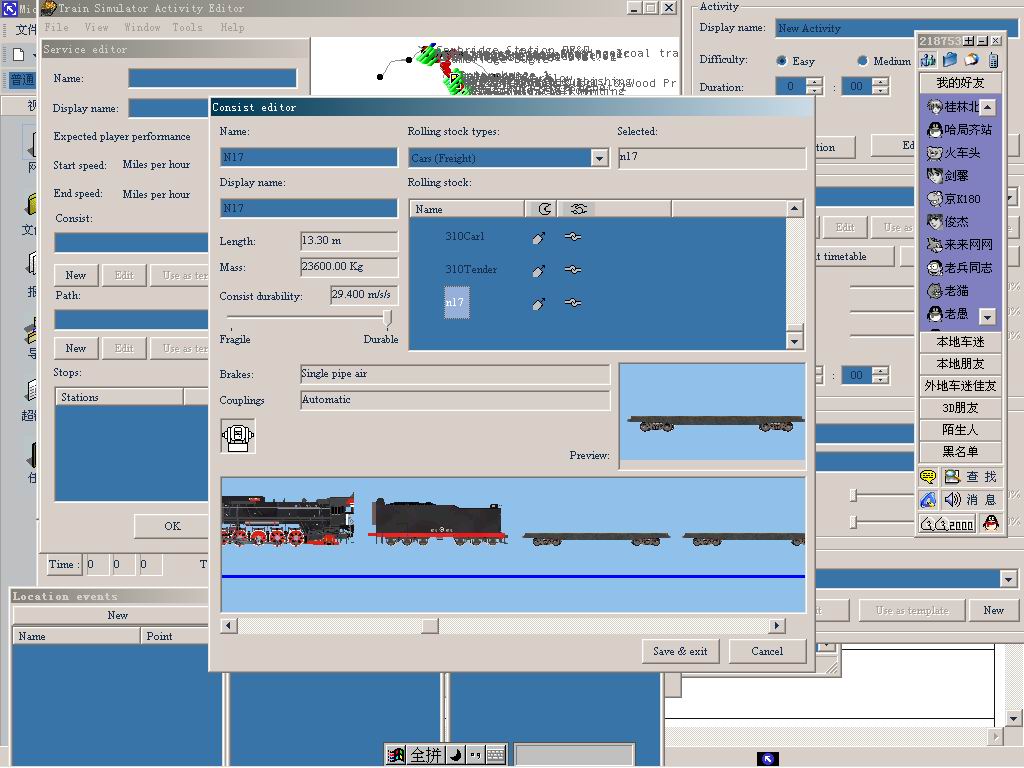Click Save & exit in Consist editor

pyautogui.click(x=680, y=651)
